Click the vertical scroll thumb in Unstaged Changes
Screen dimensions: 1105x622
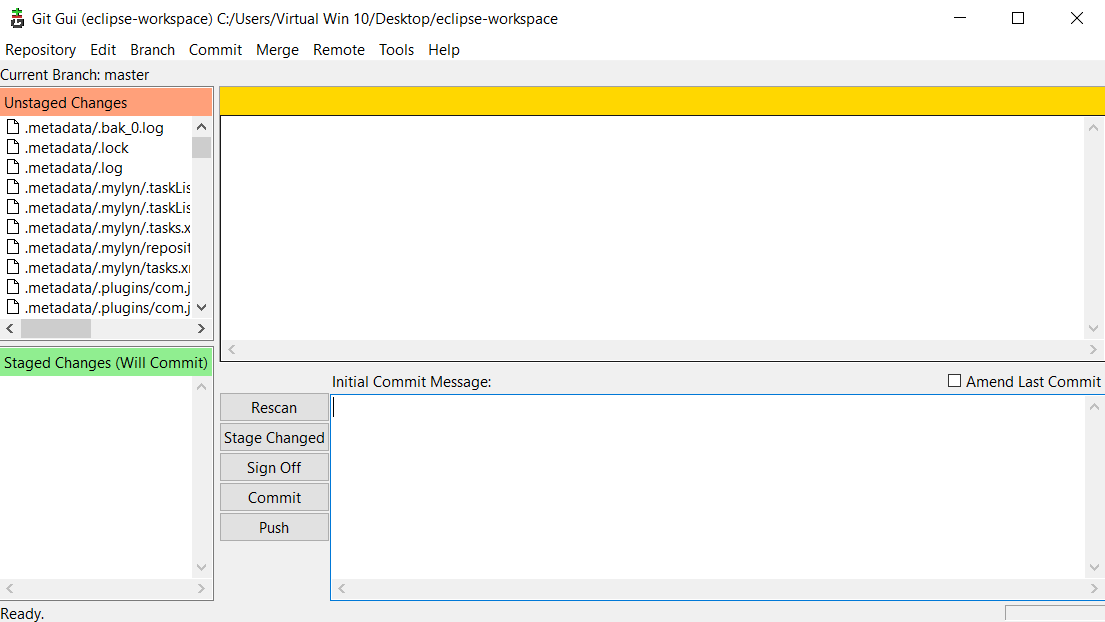pyautogui.click(x=202, y=147)
